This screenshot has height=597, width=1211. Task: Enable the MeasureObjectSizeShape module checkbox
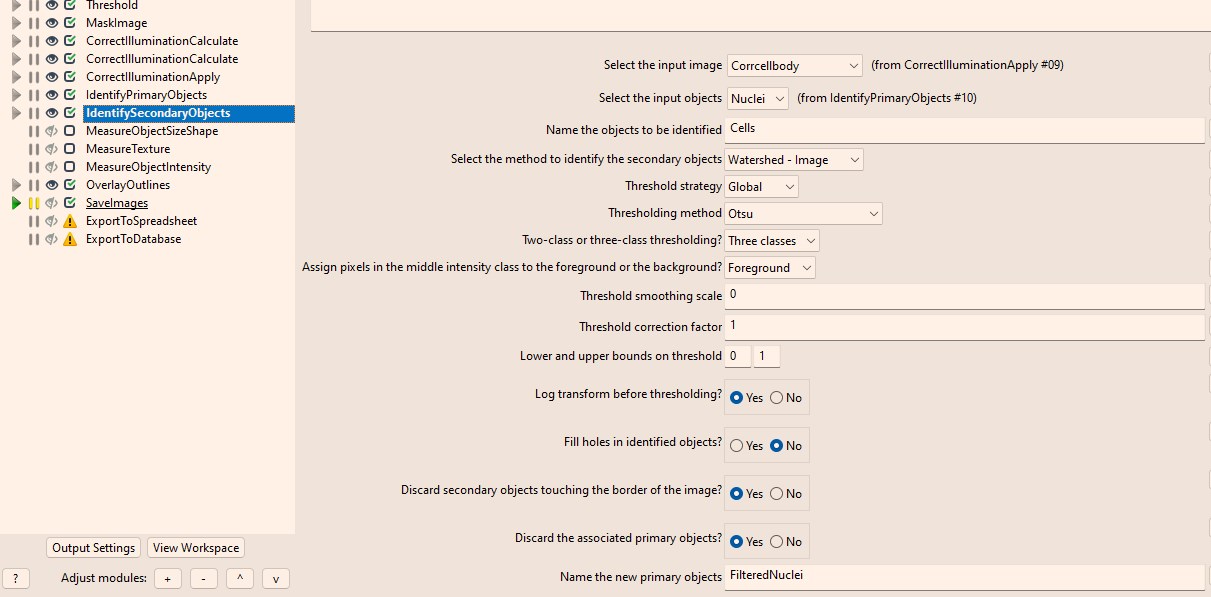(67, 130)
